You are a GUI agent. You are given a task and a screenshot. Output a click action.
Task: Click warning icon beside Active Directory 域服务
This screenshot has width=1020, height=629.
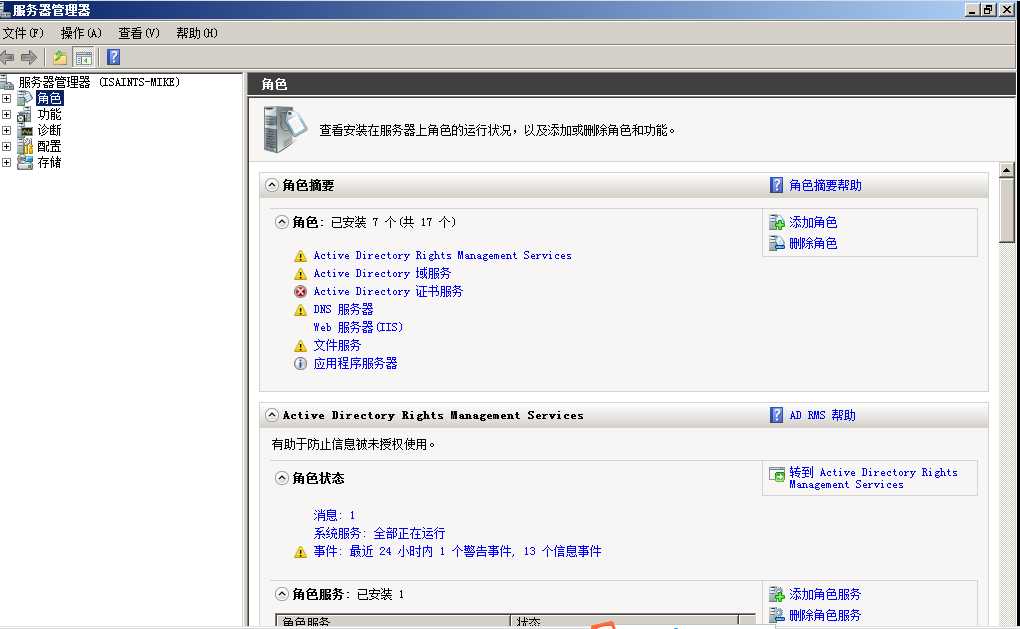pyautogui.click(x=300, y=274)
